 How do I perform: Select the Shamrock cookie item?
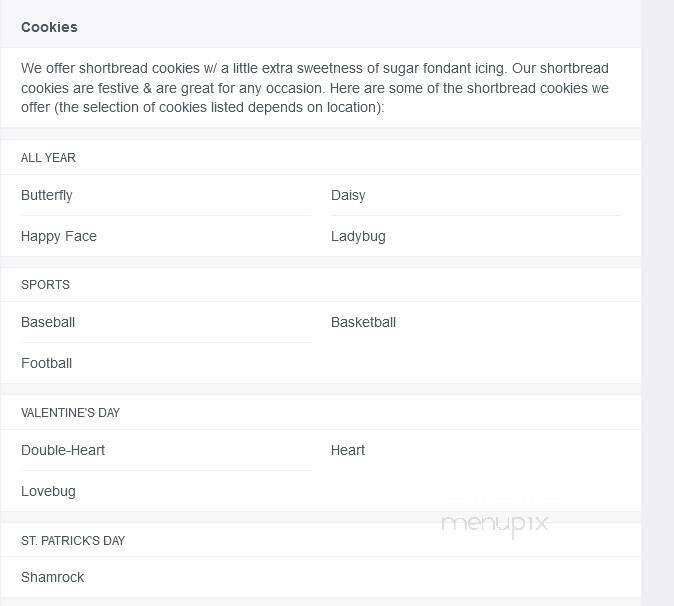click(x=52, y=578)
